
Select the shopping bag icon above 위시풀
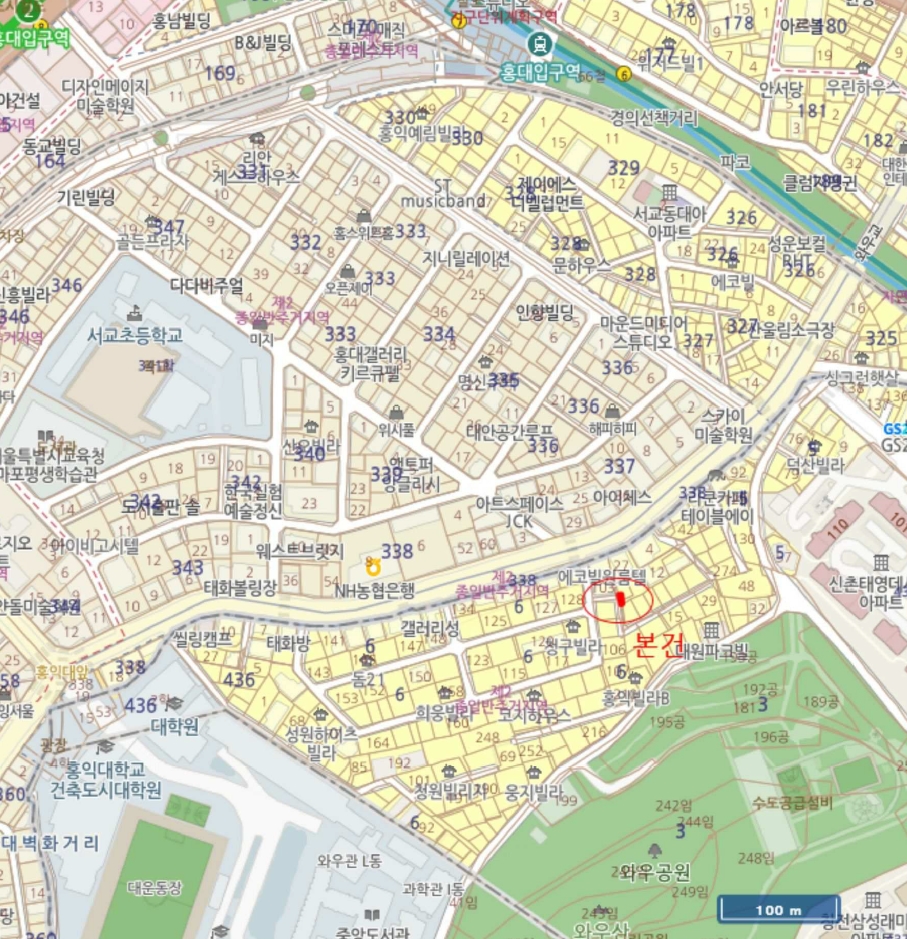[x=396, y=413]
